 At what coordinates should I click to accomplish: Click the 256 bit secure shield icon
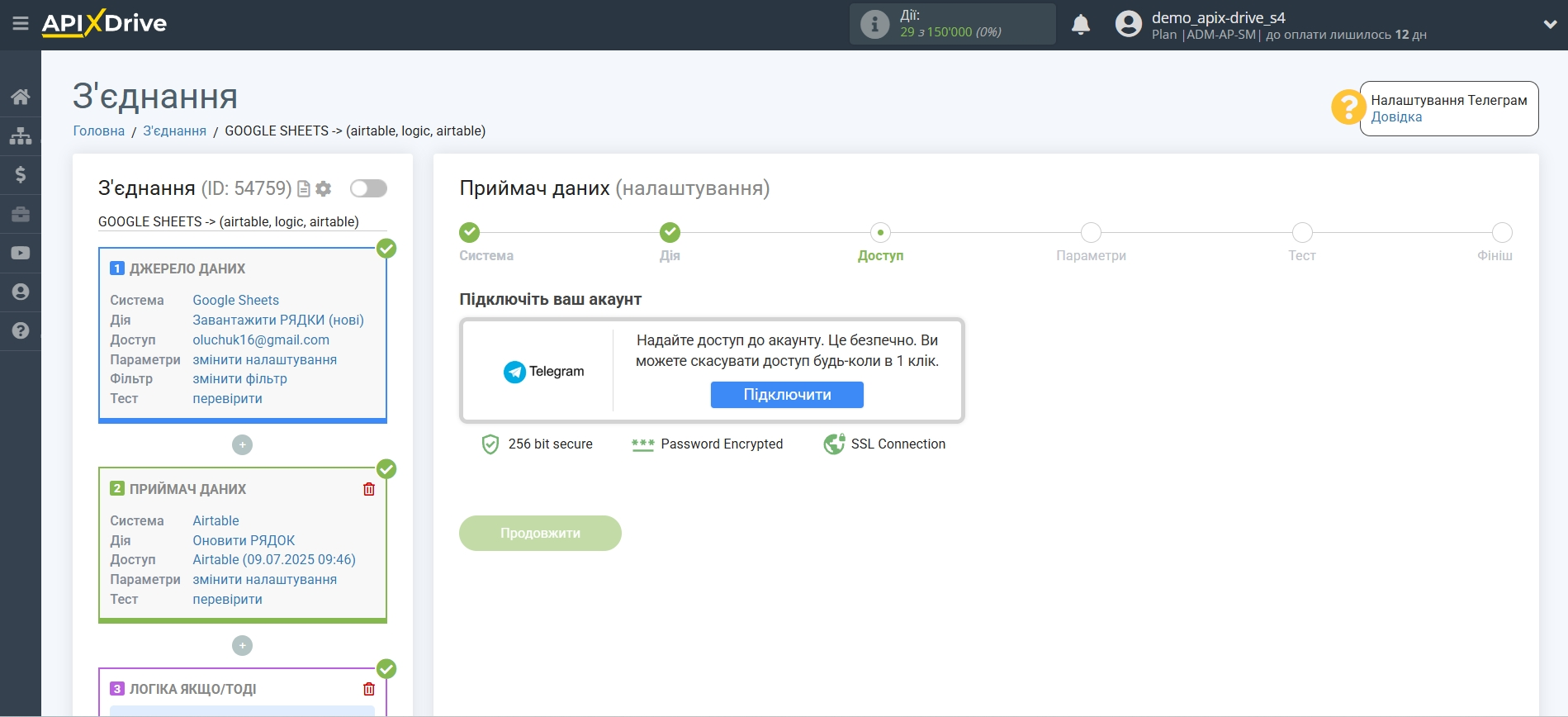point(490,444)
